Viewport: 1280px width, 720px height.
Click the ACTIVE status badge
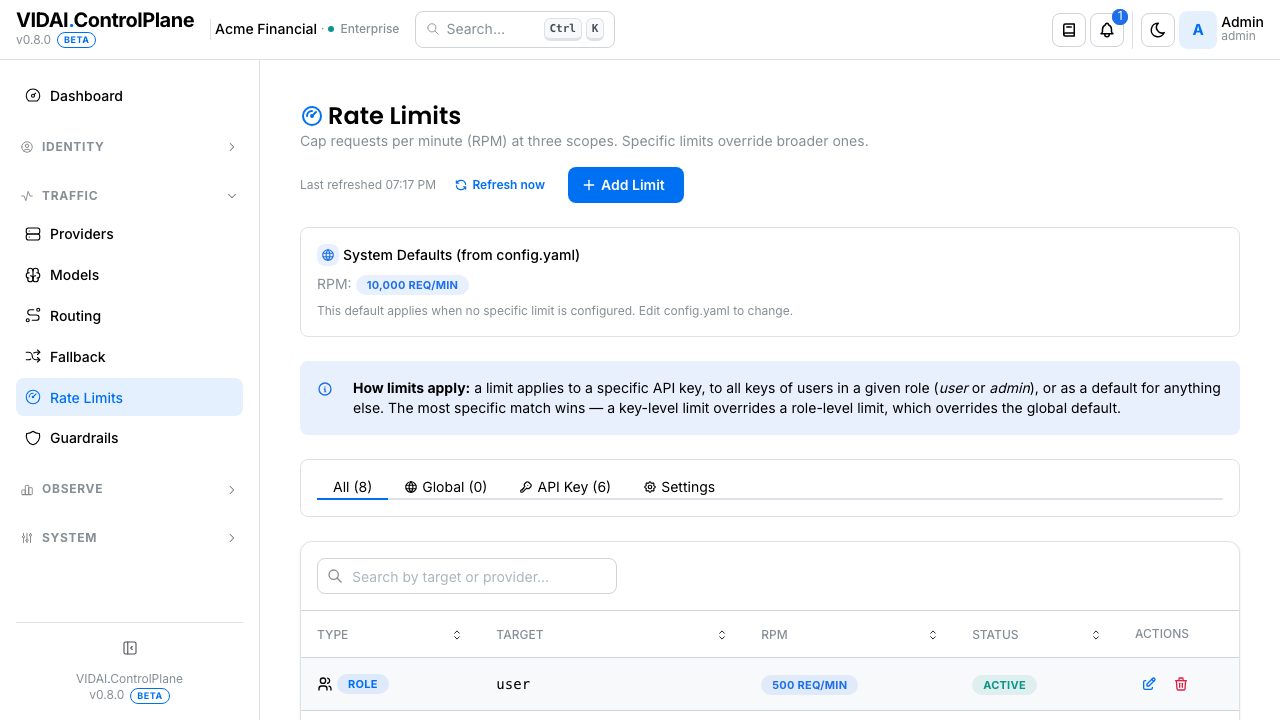click(x=1004, y=685)
